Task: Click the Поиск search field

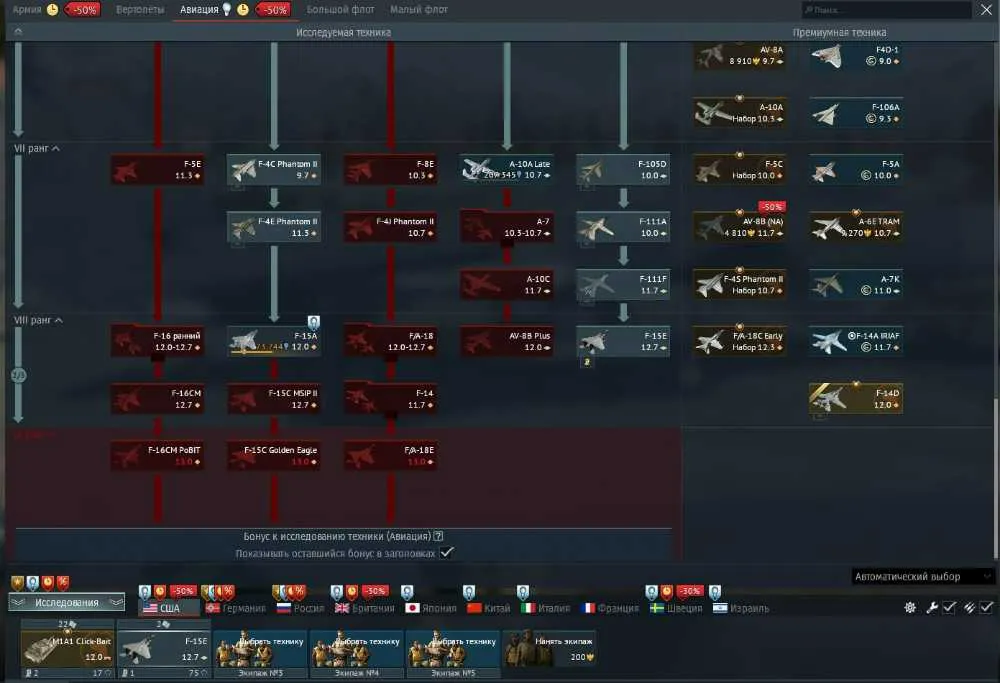Action: click(886, 10)
